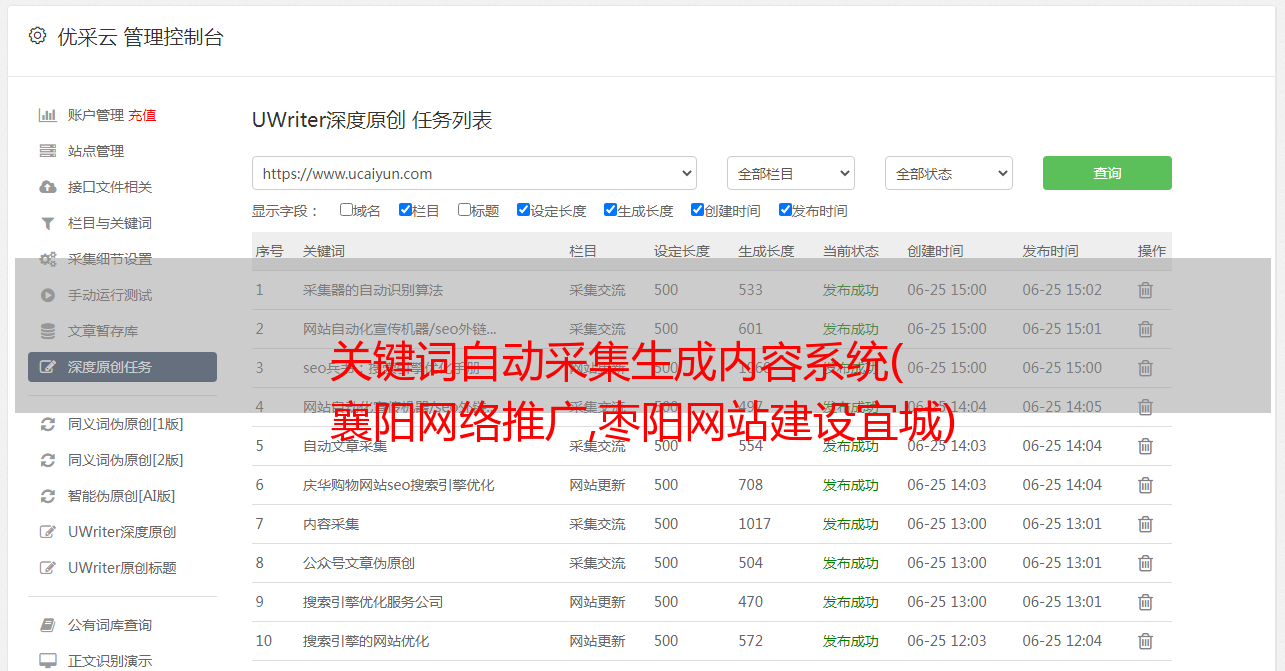The image size is (1285, 671).
Task: Expand the 全部栏目 dropdown
Action: click(791, 173)
